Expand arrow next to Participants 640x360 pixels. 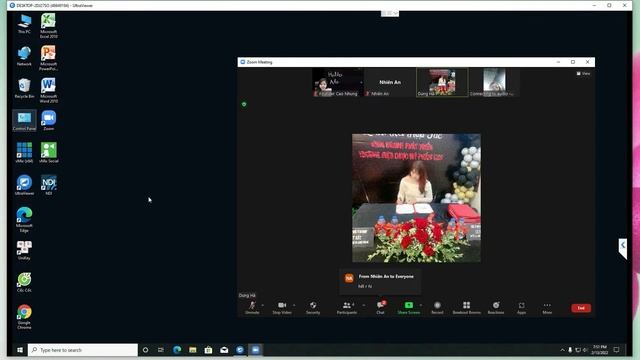click(x=364, y=305)
